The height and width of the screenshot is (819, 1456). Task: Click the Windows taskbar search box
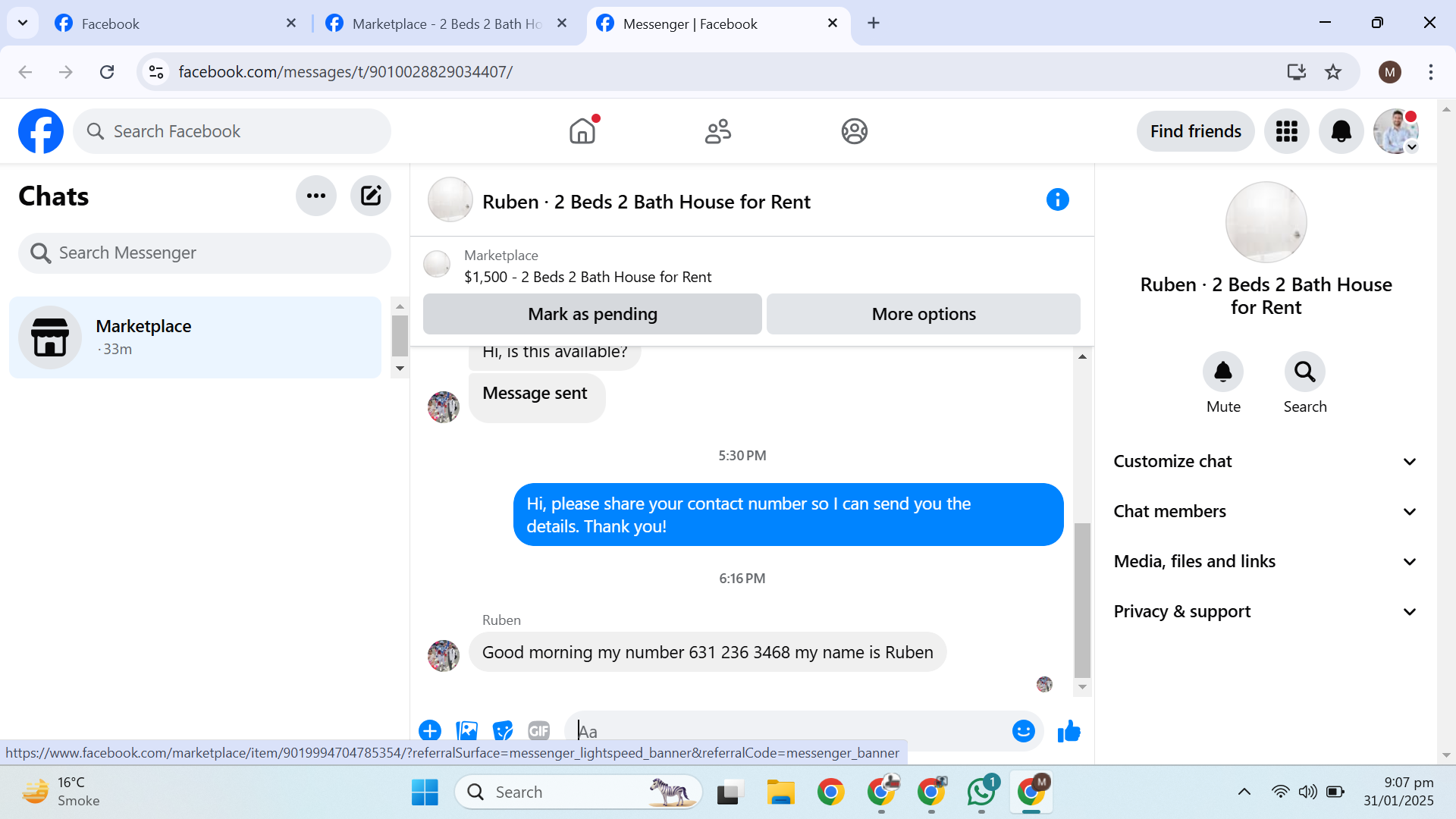coord(579,792)
